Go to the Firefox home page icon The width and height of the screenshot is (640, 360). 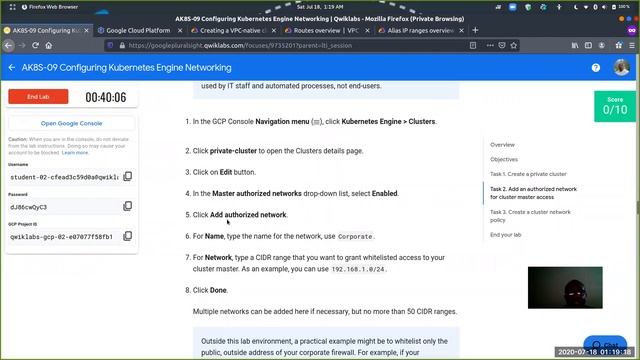[49, 46]
